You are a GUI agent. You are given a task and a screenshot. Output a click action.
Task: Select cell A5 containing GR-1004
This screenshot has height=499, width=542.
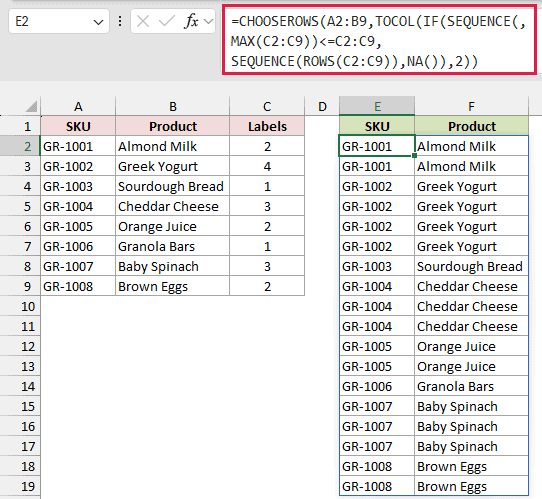point(78,206)
